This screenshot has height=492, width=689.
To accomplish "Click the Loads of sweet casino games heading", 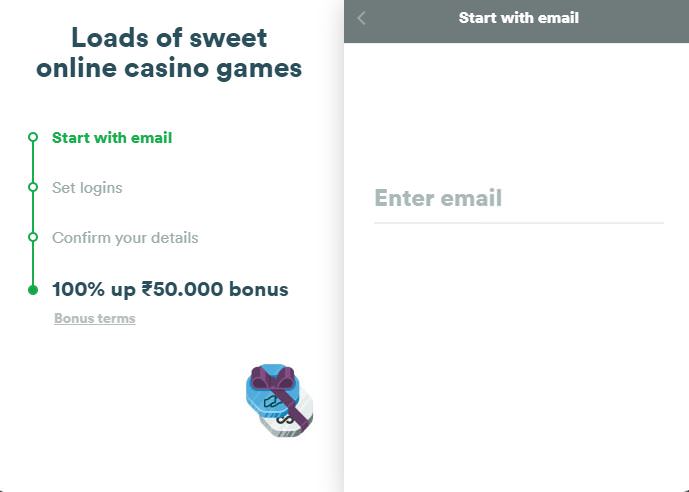I will tap(169, 53).
